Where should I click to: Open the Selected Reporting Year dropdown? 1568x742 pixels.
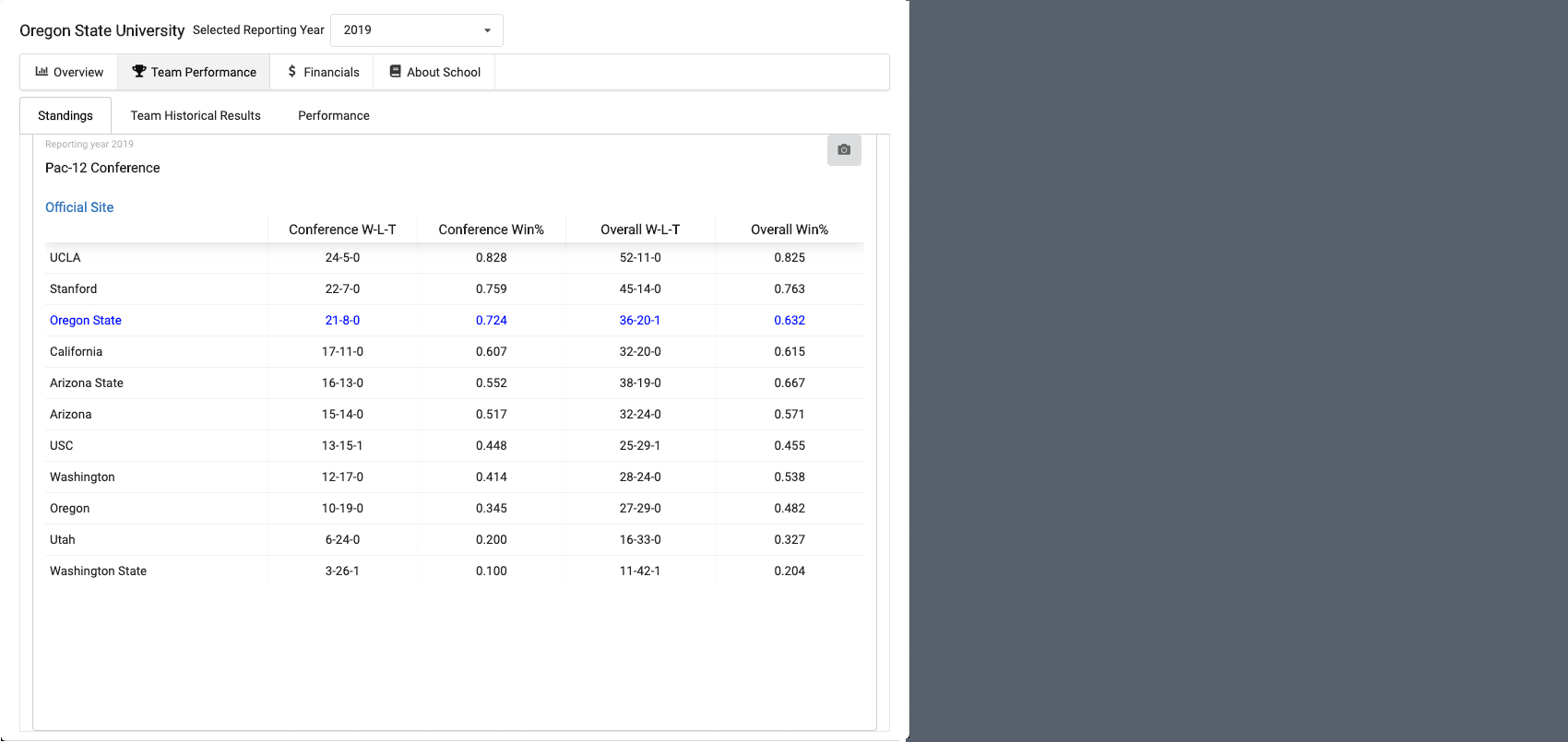point(417,30)
